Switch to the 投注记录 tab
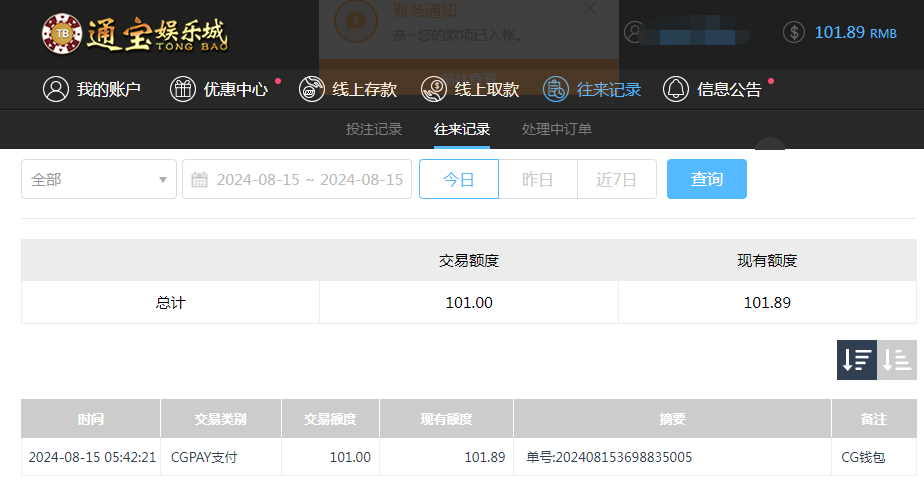The width and height of the screenshot is (924, 496). (x=374, y=129)
